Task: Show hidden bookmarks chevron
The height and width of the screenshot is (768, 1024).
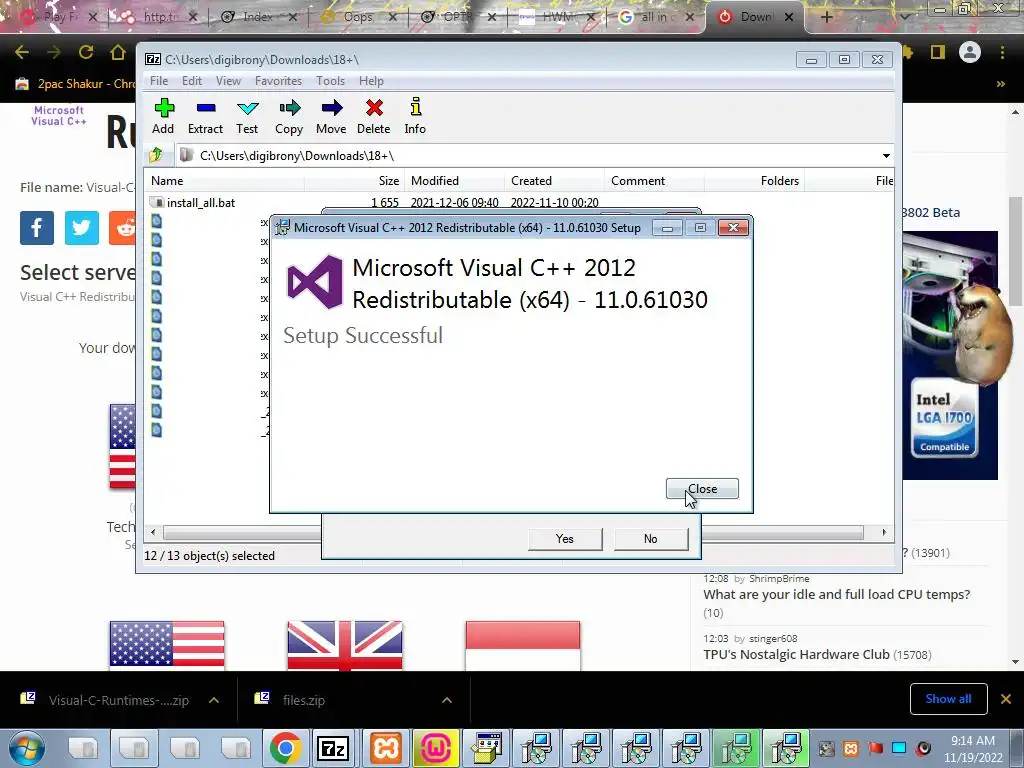Action: [1000, 84]
